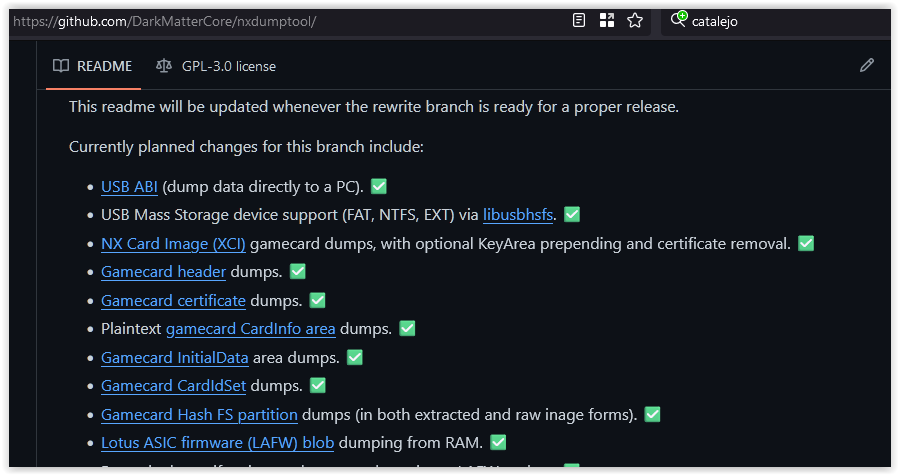The height and width of the screenshot is (475, 899).
Task: Open the Lotus ASIC firmware (LAFW) blob link
Action: coord(217,443)
